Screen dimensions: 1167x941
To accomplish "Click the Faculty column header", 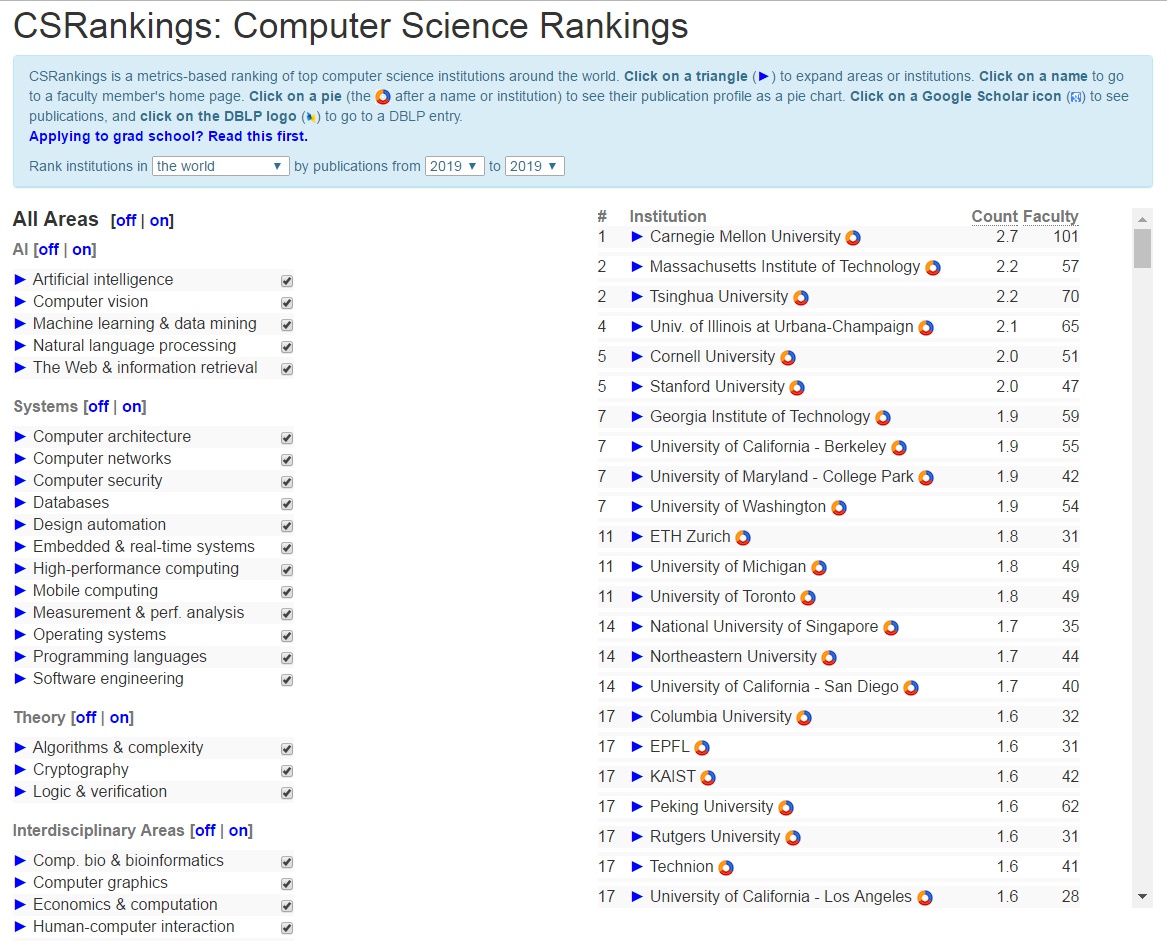I will pyautogui.click(x=1050, y=216).
